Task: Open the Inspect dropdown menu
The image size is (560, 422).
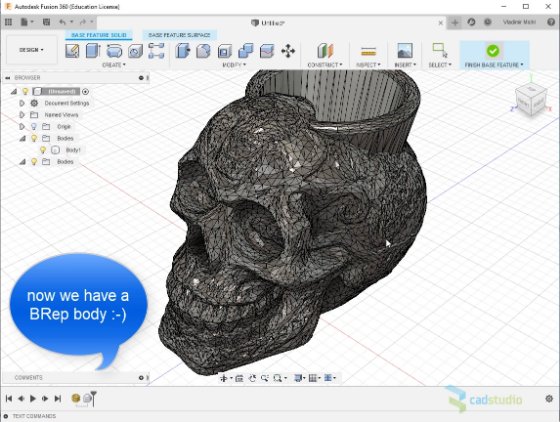Action: coord(368,65)
